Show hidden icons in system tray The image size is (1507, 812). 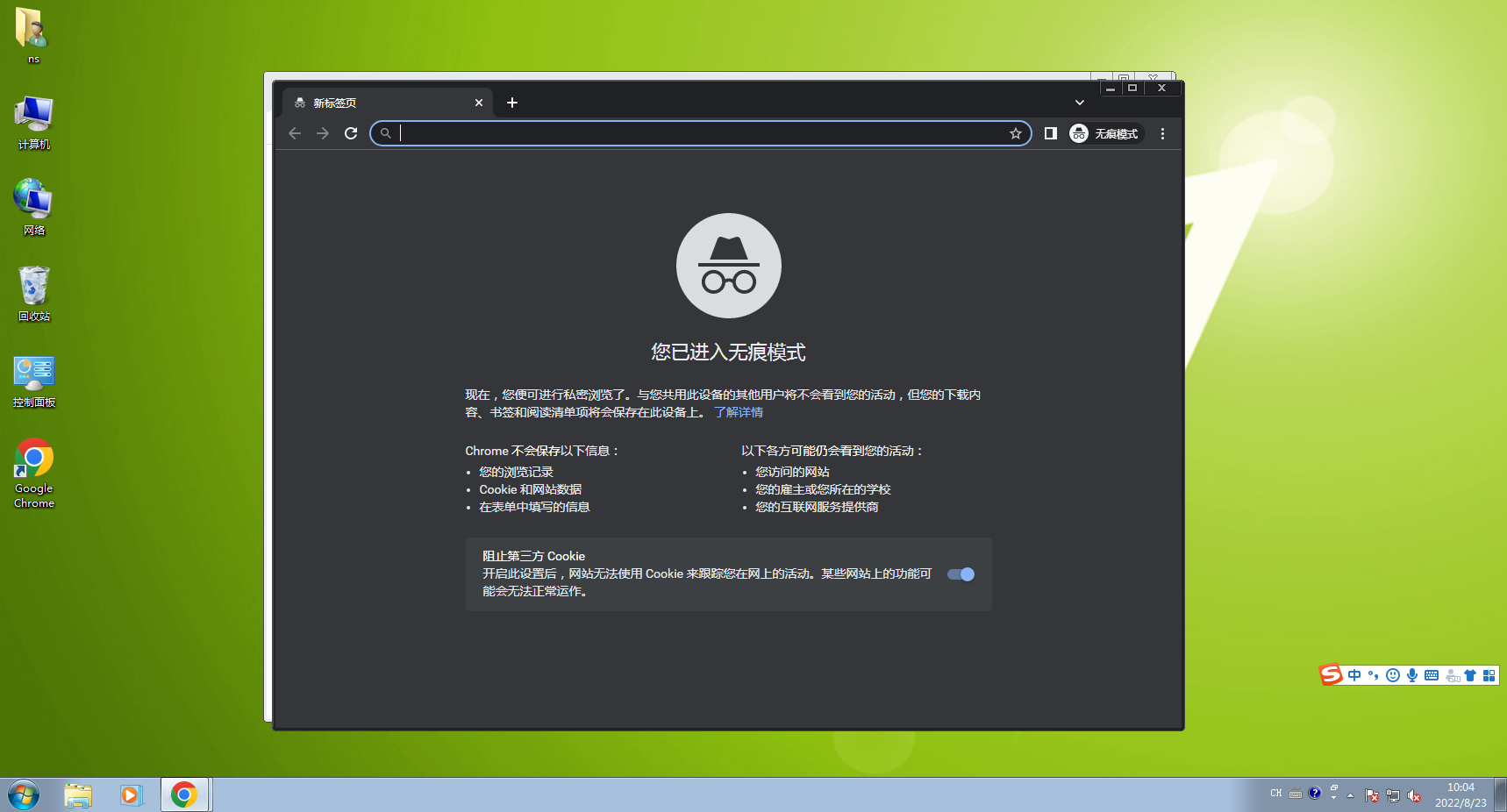(1351, 794)
